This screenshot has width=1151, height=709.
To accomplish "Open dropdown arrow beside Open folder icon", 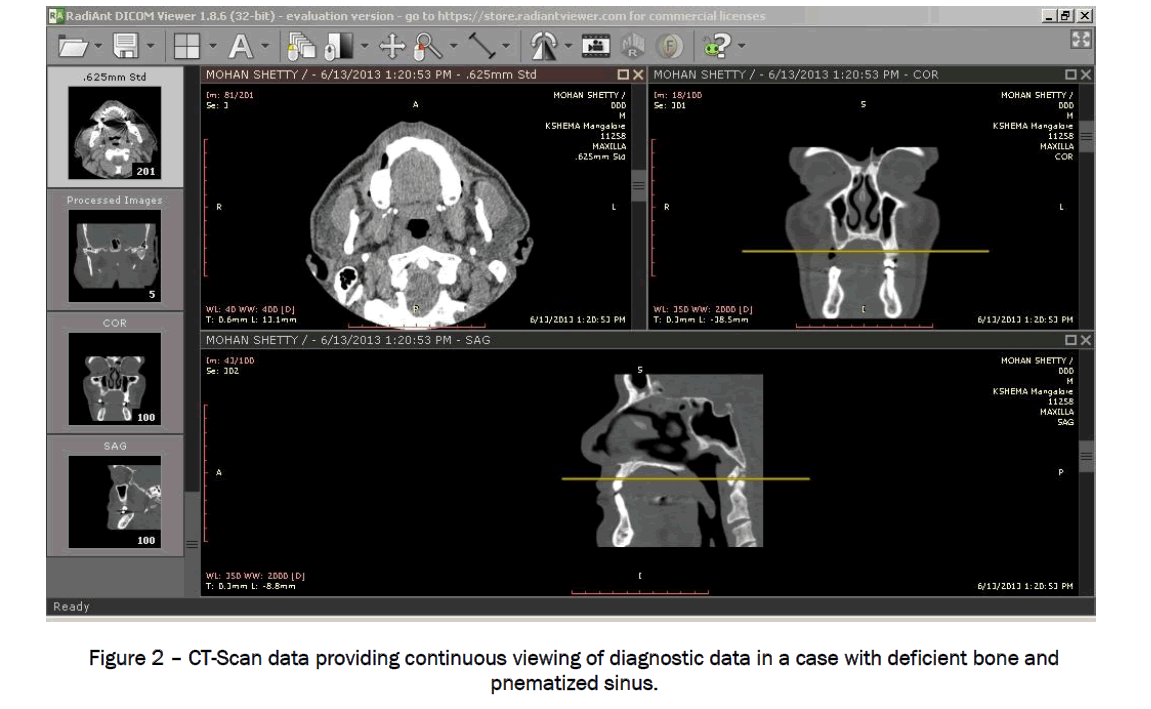I will (98, 46).
